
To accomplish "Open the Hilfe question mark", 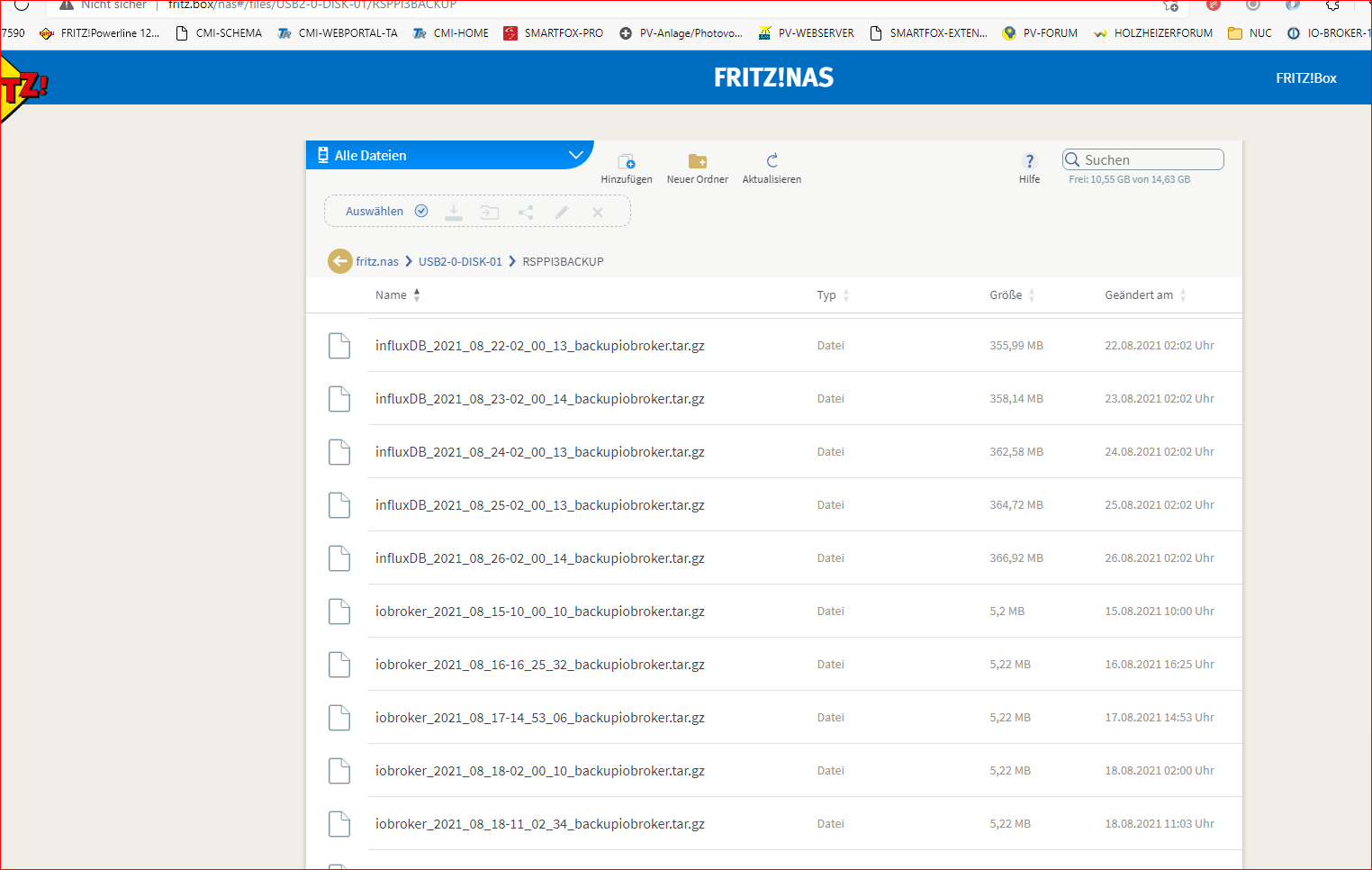I will 1030,161.
